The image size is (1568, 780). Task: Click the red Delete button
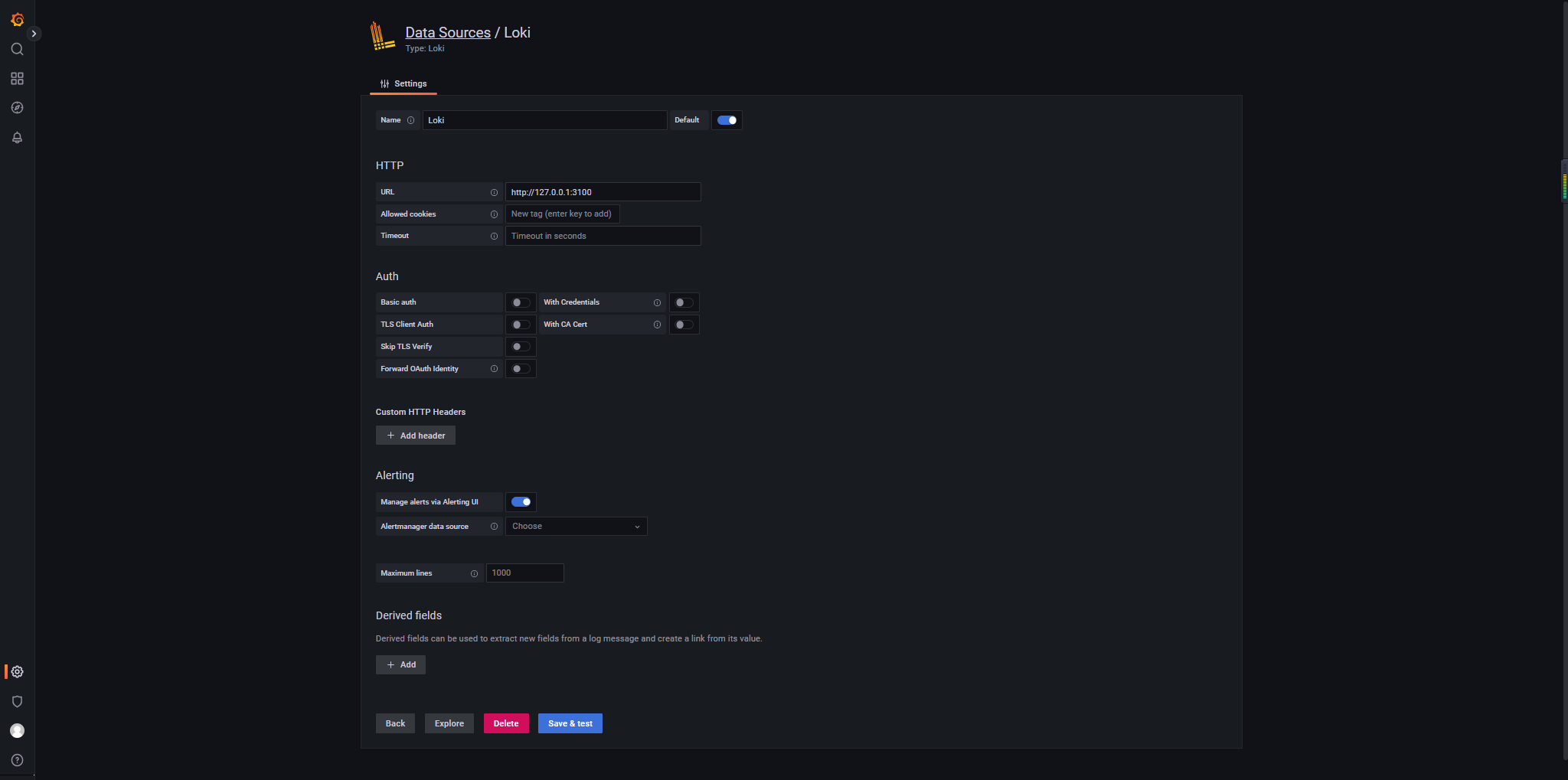tap(506, 723)
